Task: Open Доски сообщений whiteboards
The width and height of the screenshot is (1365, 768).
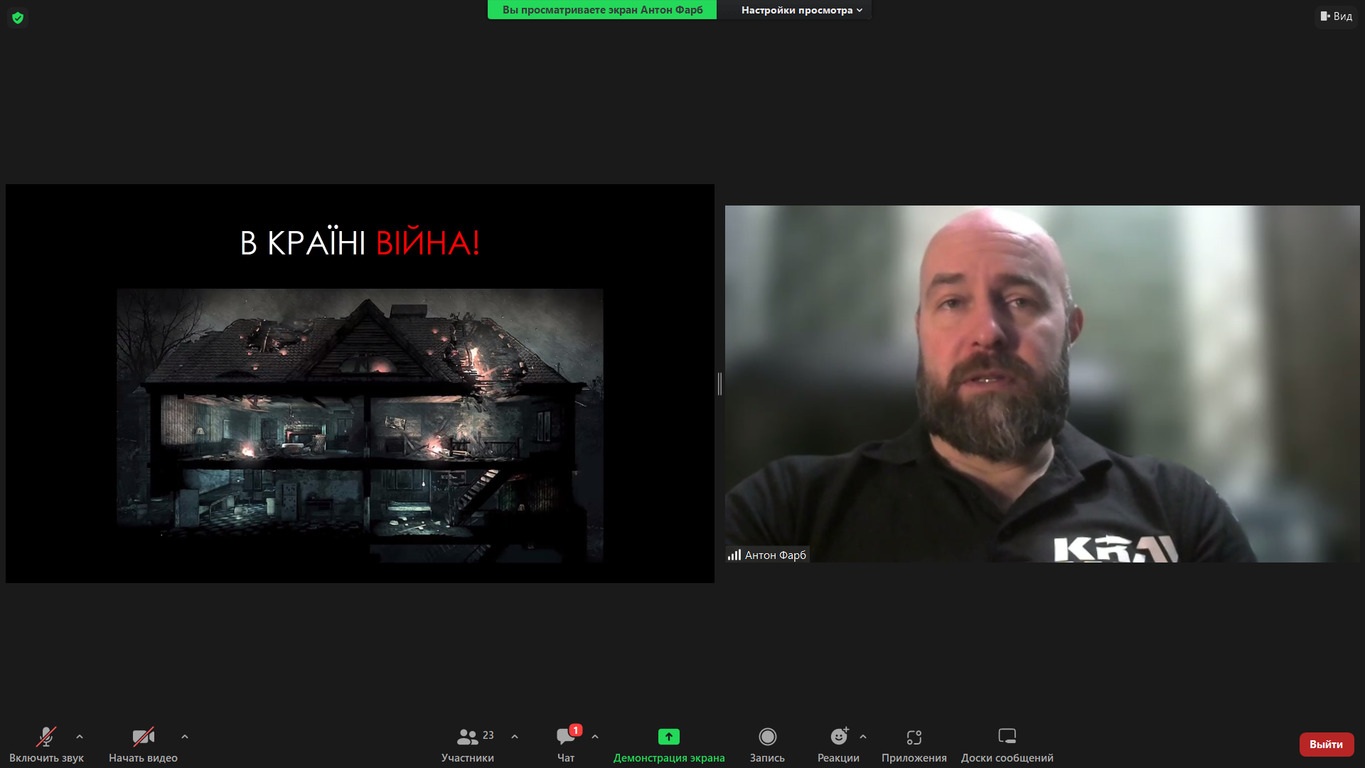Action: point(1007,745)
